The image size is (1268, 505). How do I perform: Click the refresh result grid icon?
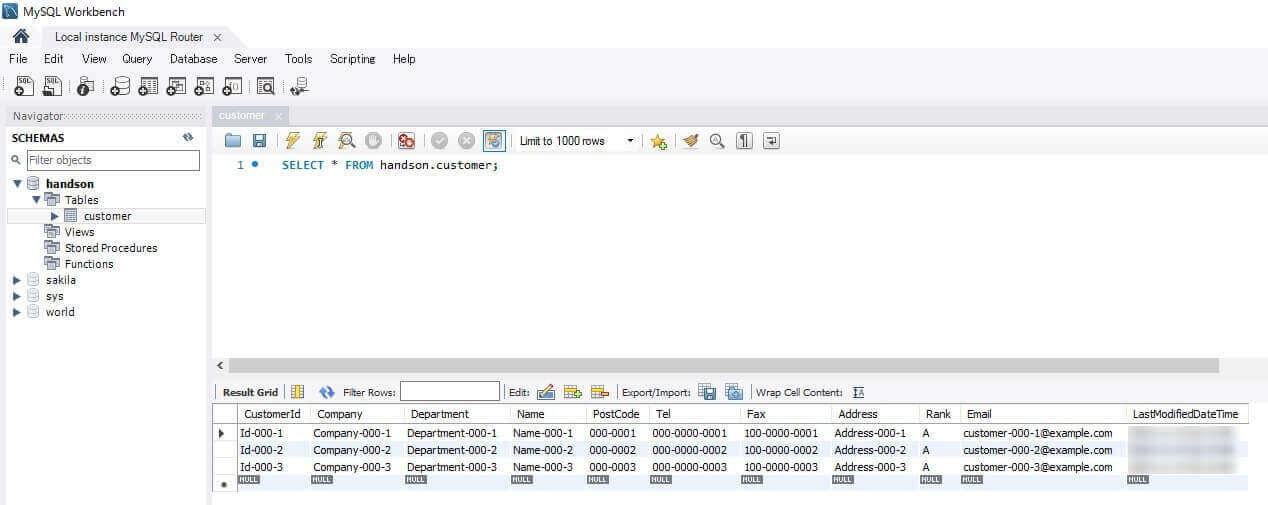[x=326, y=392]
